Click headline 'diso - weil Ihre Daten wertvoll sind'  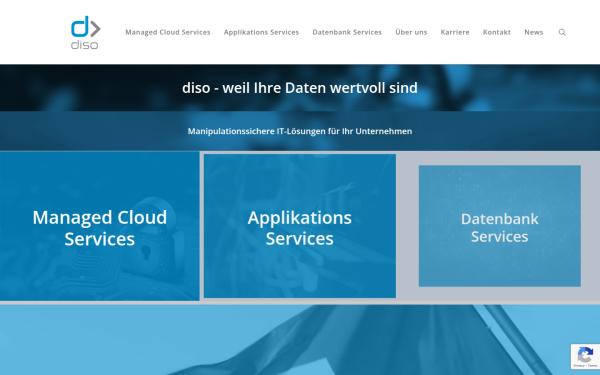(x=300, y=88)
